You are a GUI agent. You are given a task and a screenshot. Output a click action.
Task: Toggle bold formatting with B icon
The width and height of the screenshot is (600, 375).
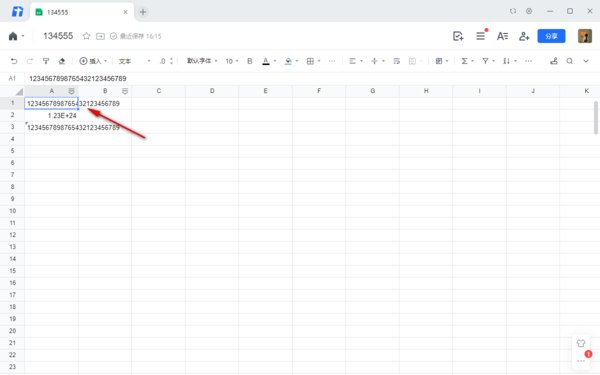point(249,61)
